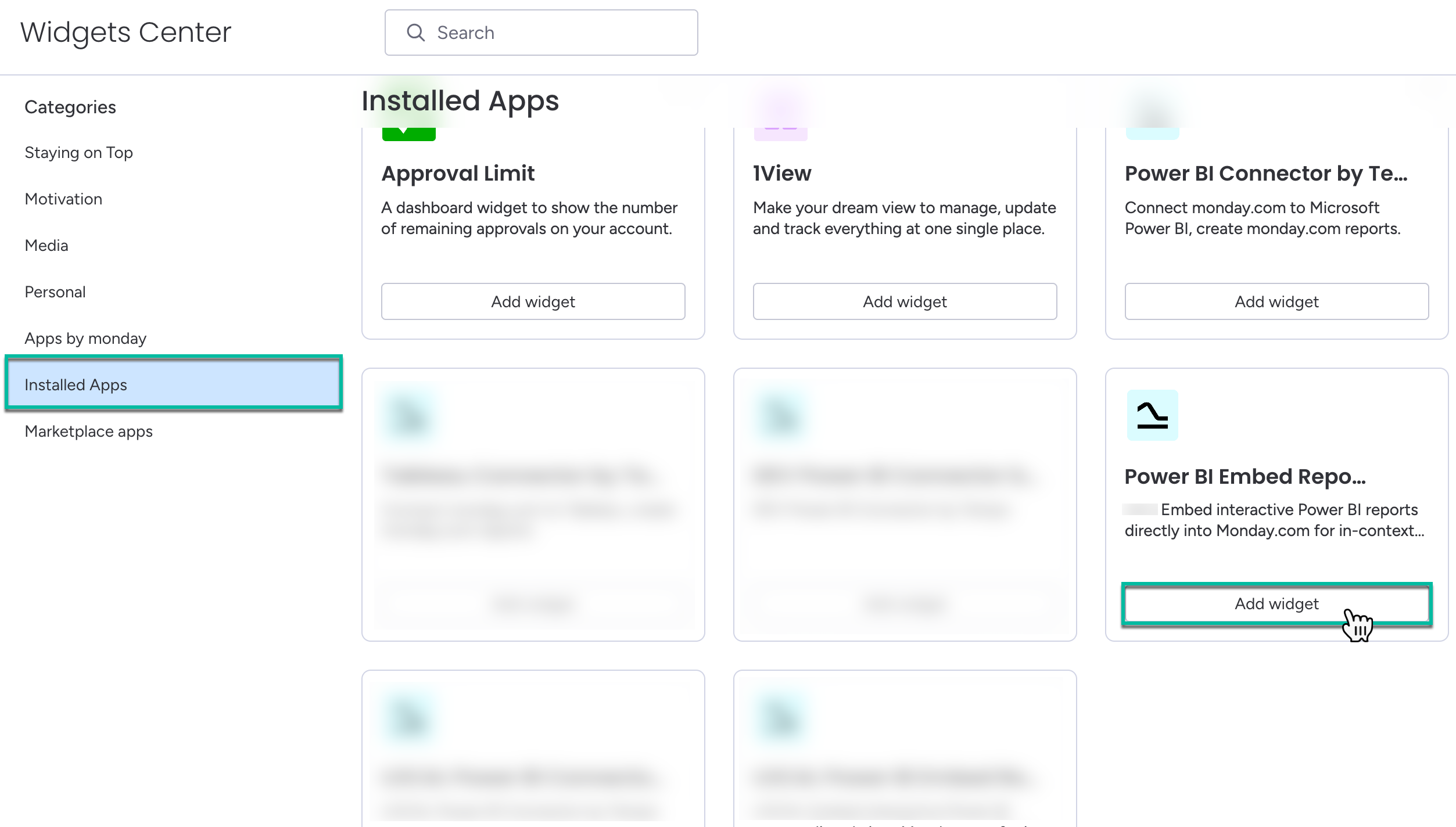Click the purple 1View app icon
Viewport: 1456px width, 827px height.
pos(780,134)
